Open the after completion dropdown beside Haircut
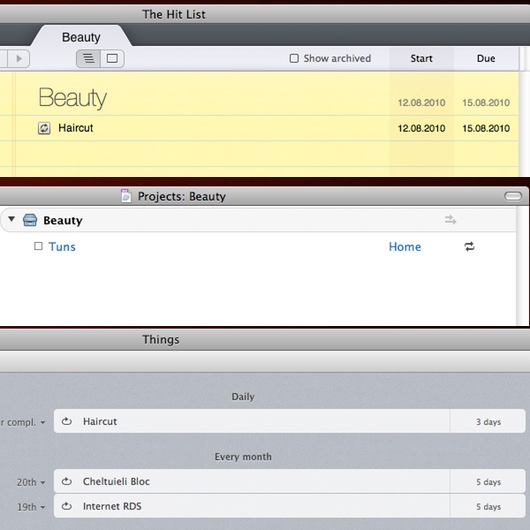Viewport: 530px width, 530px height. pyautogui.click(x=23, y=423)
